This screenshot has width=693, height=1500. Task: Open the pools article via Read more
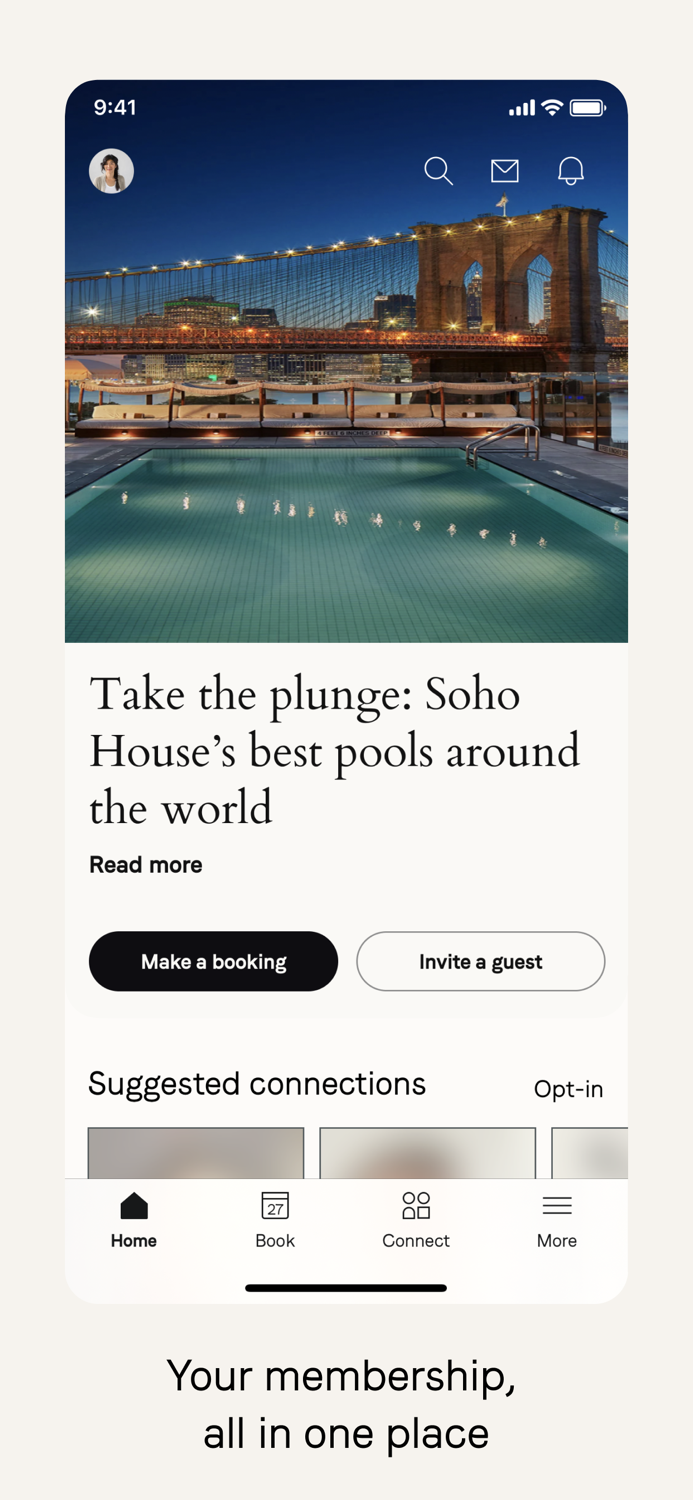[x=145, y=864]
